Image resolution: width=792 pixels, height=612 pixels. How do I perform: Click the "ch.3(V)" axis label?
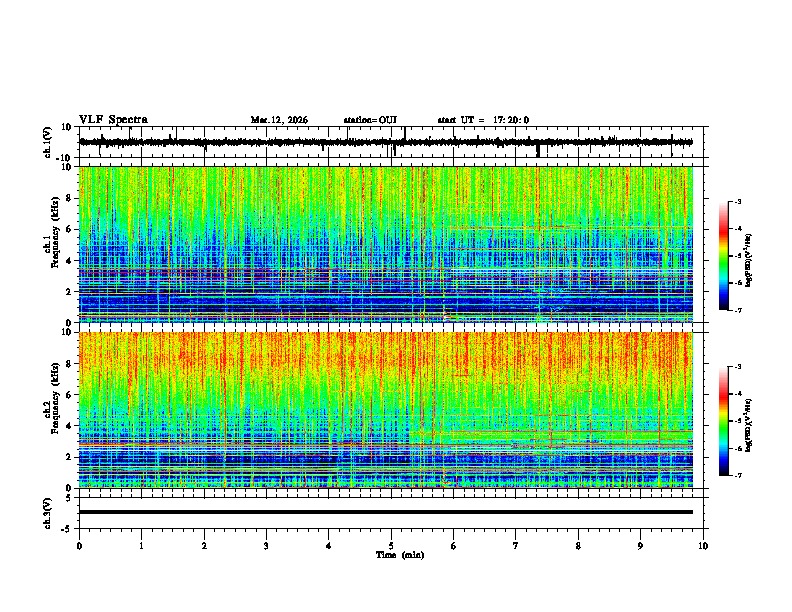tap(48, 513)
